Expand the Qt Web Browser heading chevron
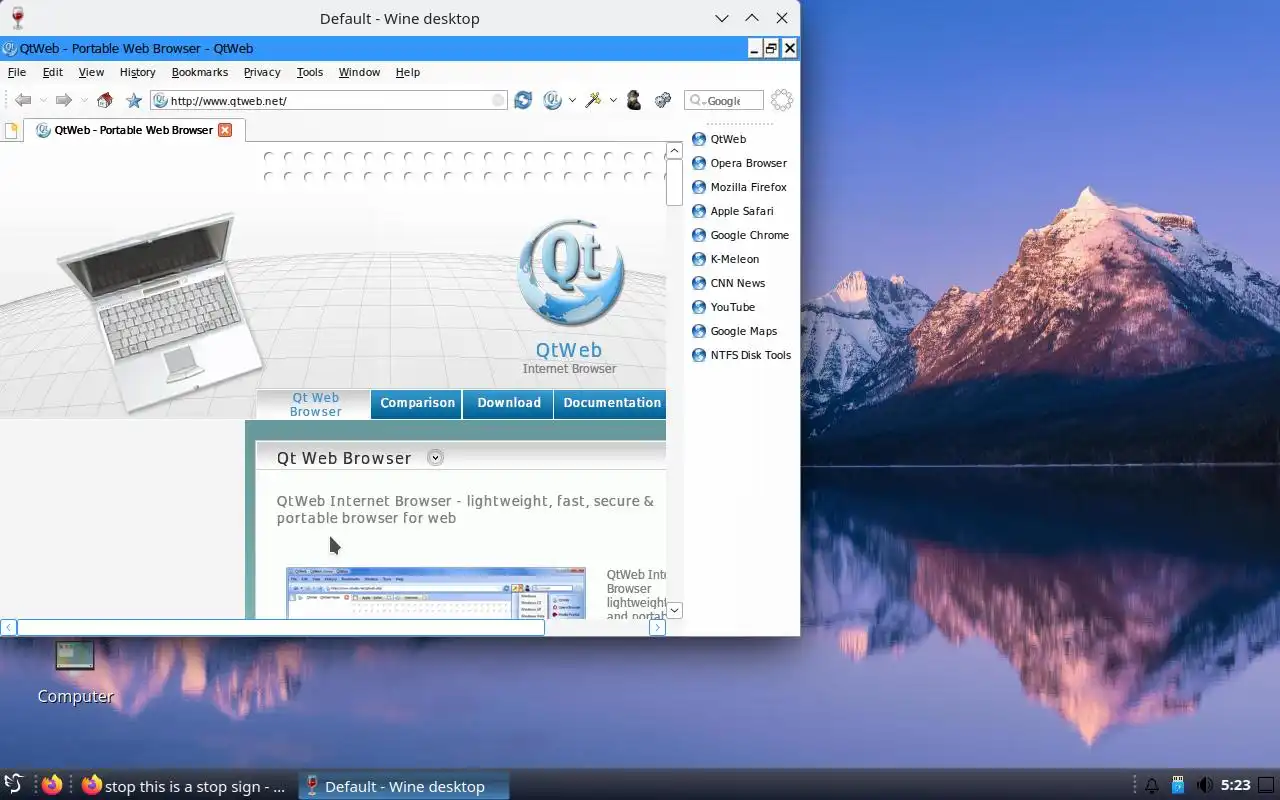Viewport: 1280px width, 800px height. click(x=435, y=457)
